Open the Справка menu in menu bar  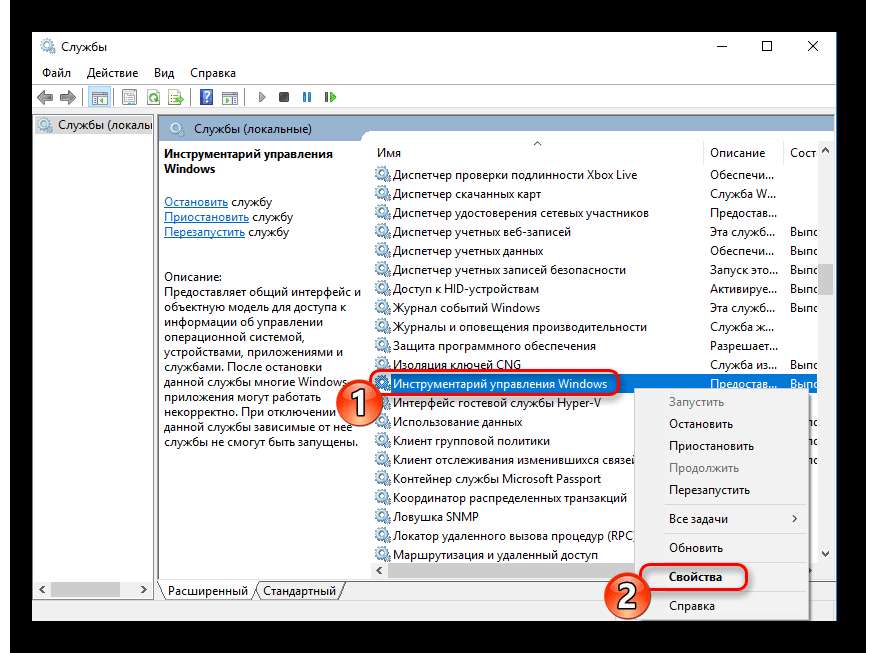pos(213,73)
